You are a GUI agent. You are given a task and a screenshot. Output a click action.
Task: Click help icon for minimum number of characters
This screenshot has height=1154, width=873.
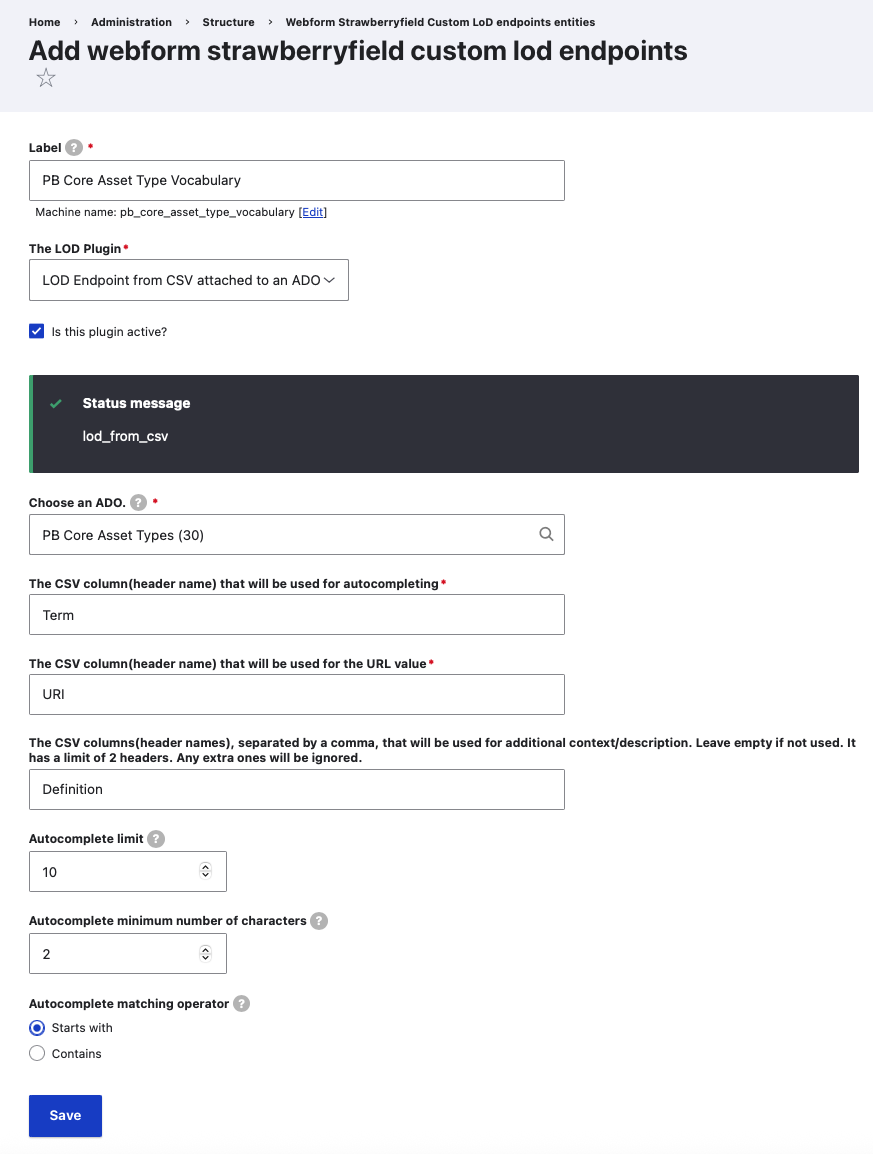click(x=318, y=921)
